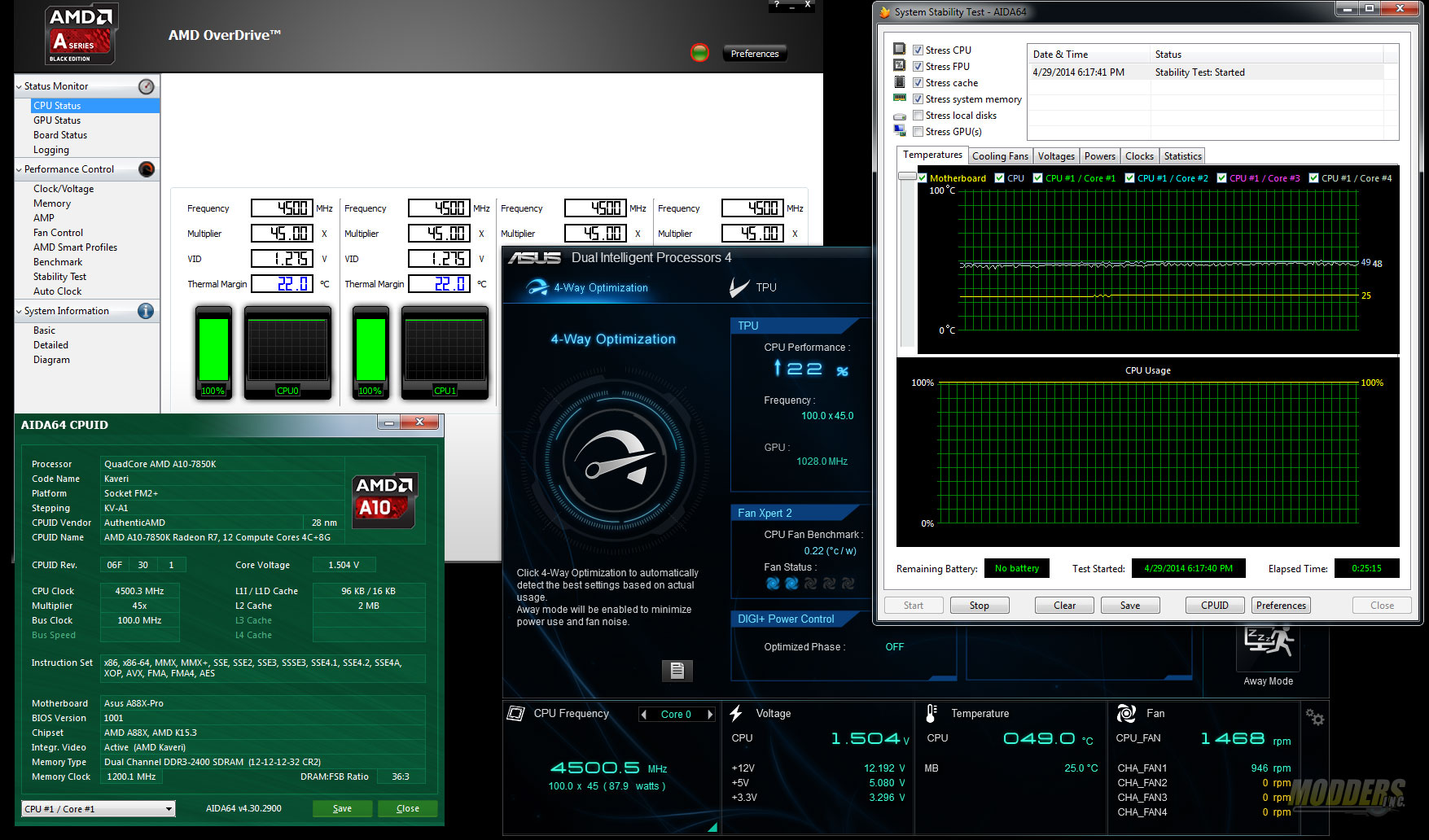Toggle Motherboard temperature graph checkbox

click(923, 177)
